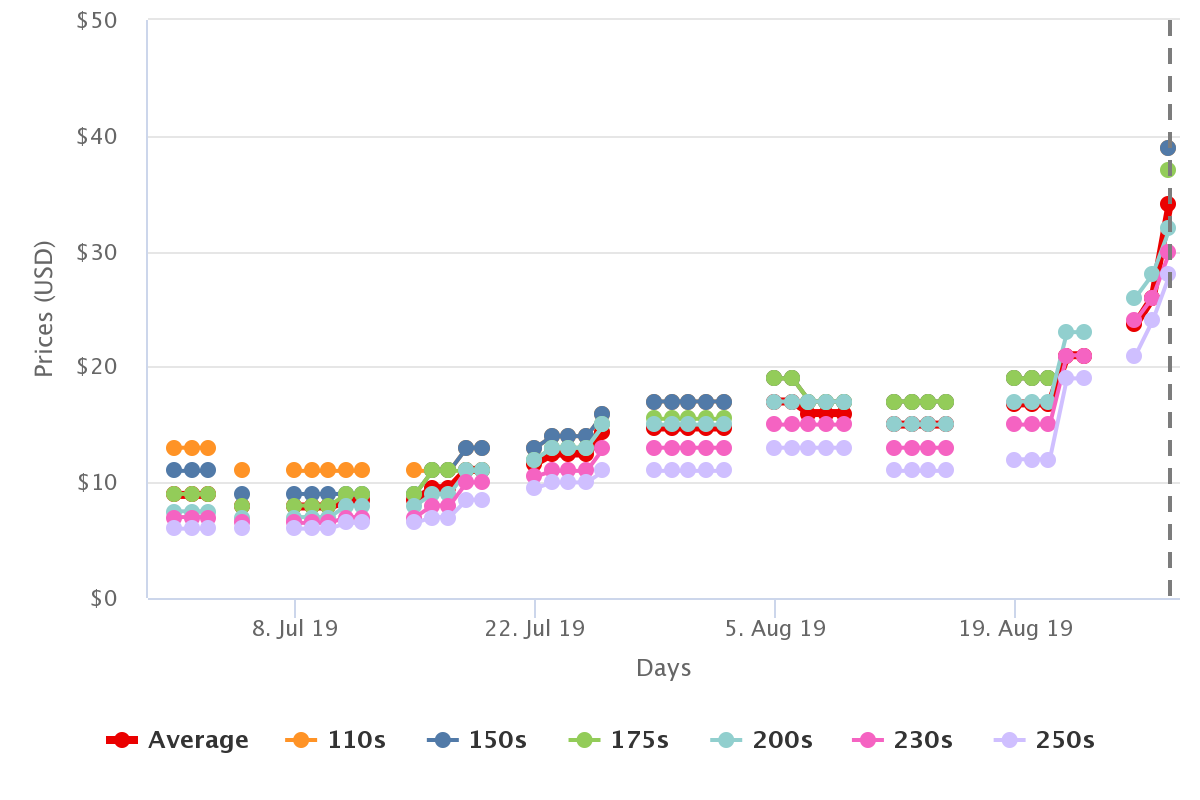
Task: Select the last green 175s point near $37
Action: (x=1167, y=170)
